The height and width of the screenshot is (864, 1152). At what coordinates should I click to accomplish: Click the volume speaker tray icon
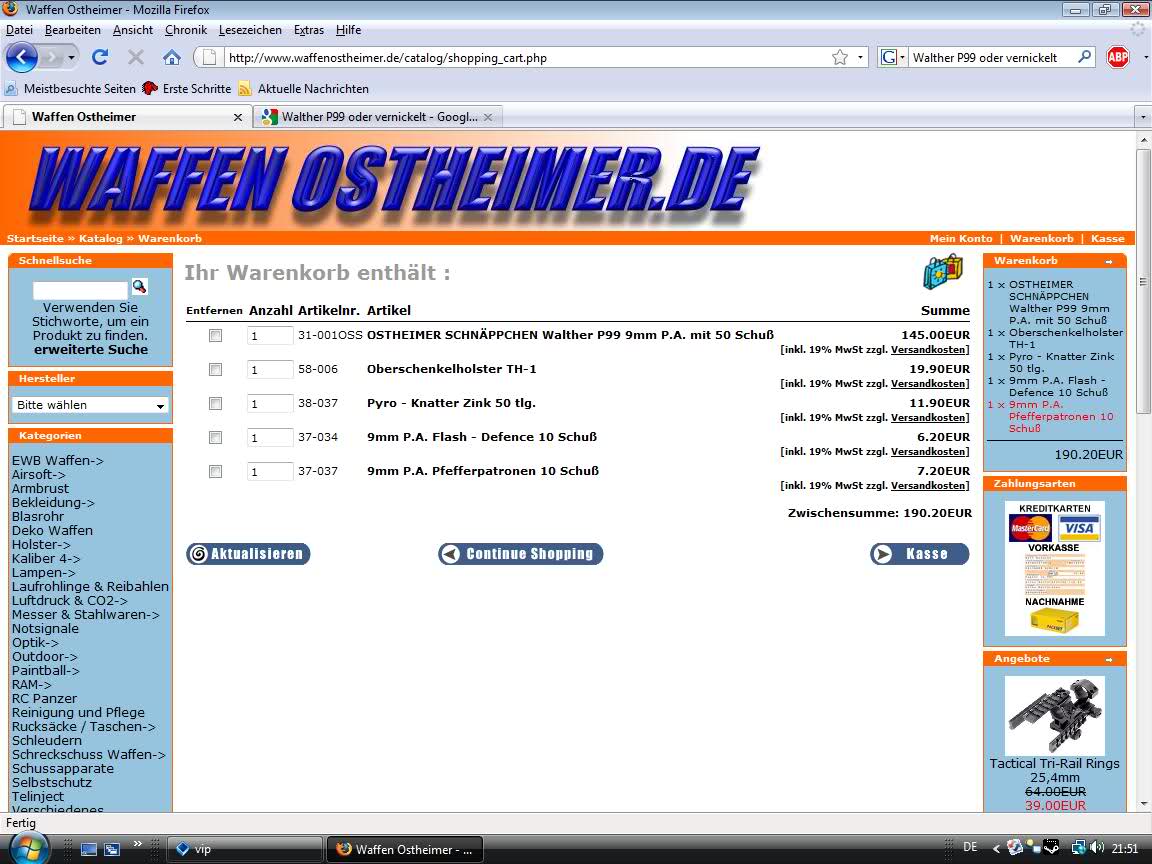(1097, 848)
